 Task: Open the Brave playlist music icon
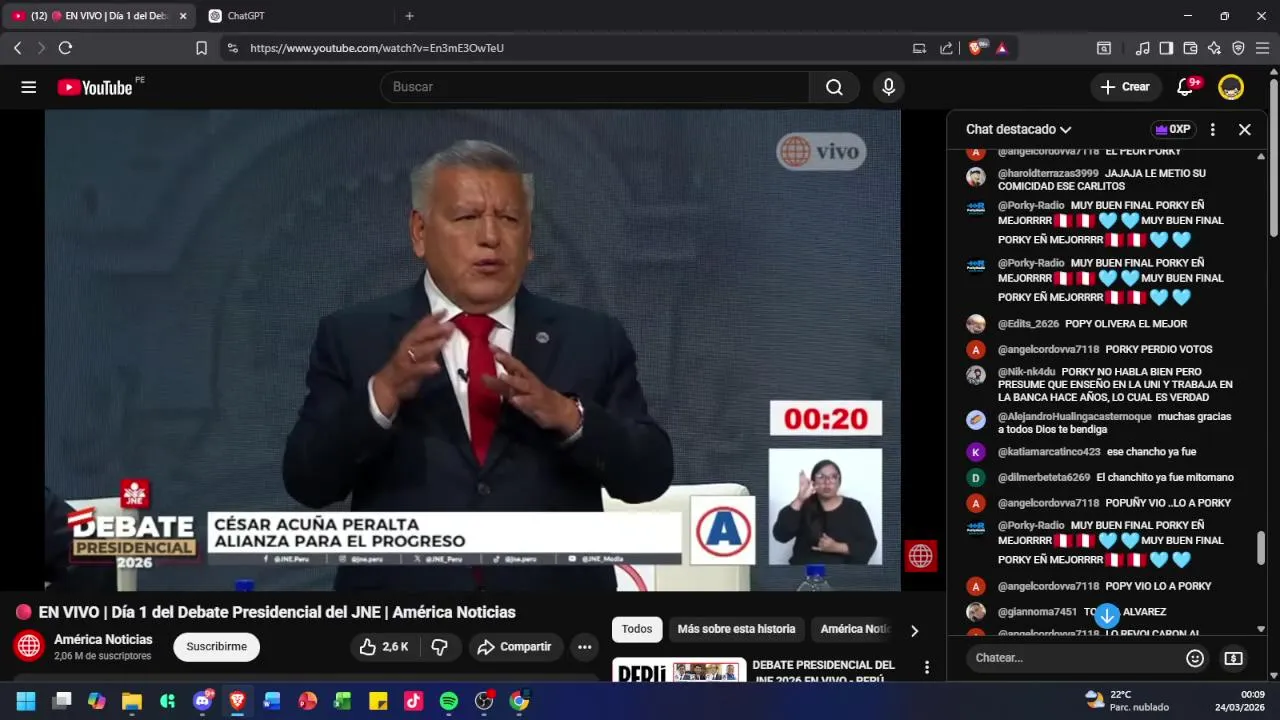[1142, 48]
